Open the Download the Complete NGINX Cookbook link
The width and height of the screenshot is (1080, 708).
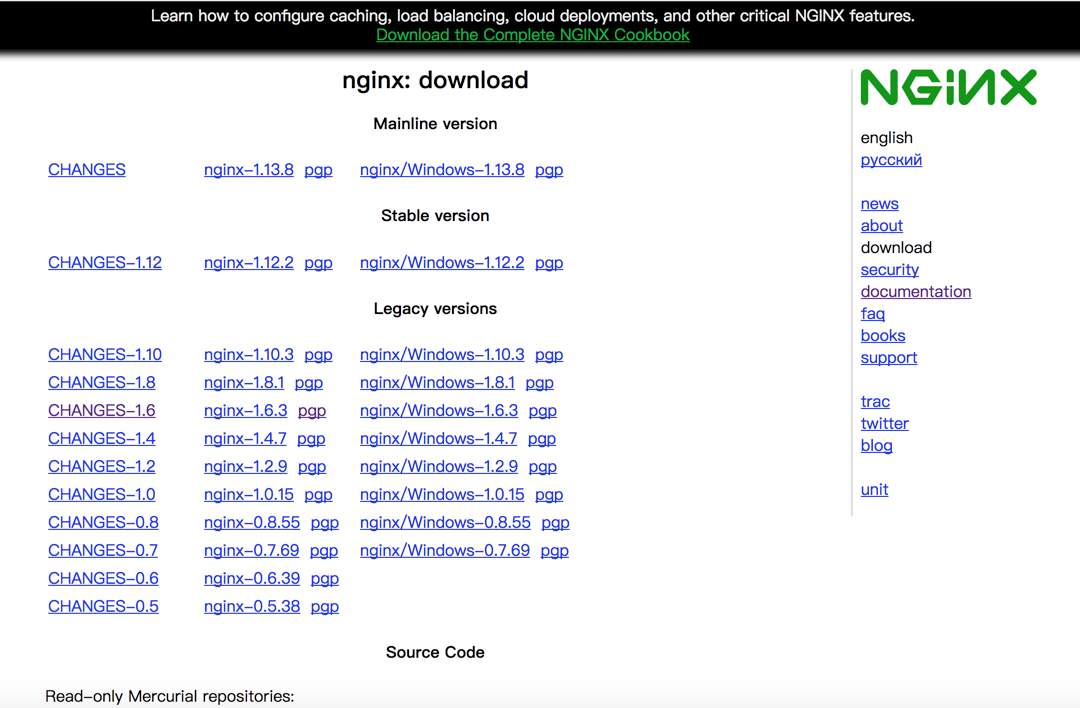(x=532, y=35)
